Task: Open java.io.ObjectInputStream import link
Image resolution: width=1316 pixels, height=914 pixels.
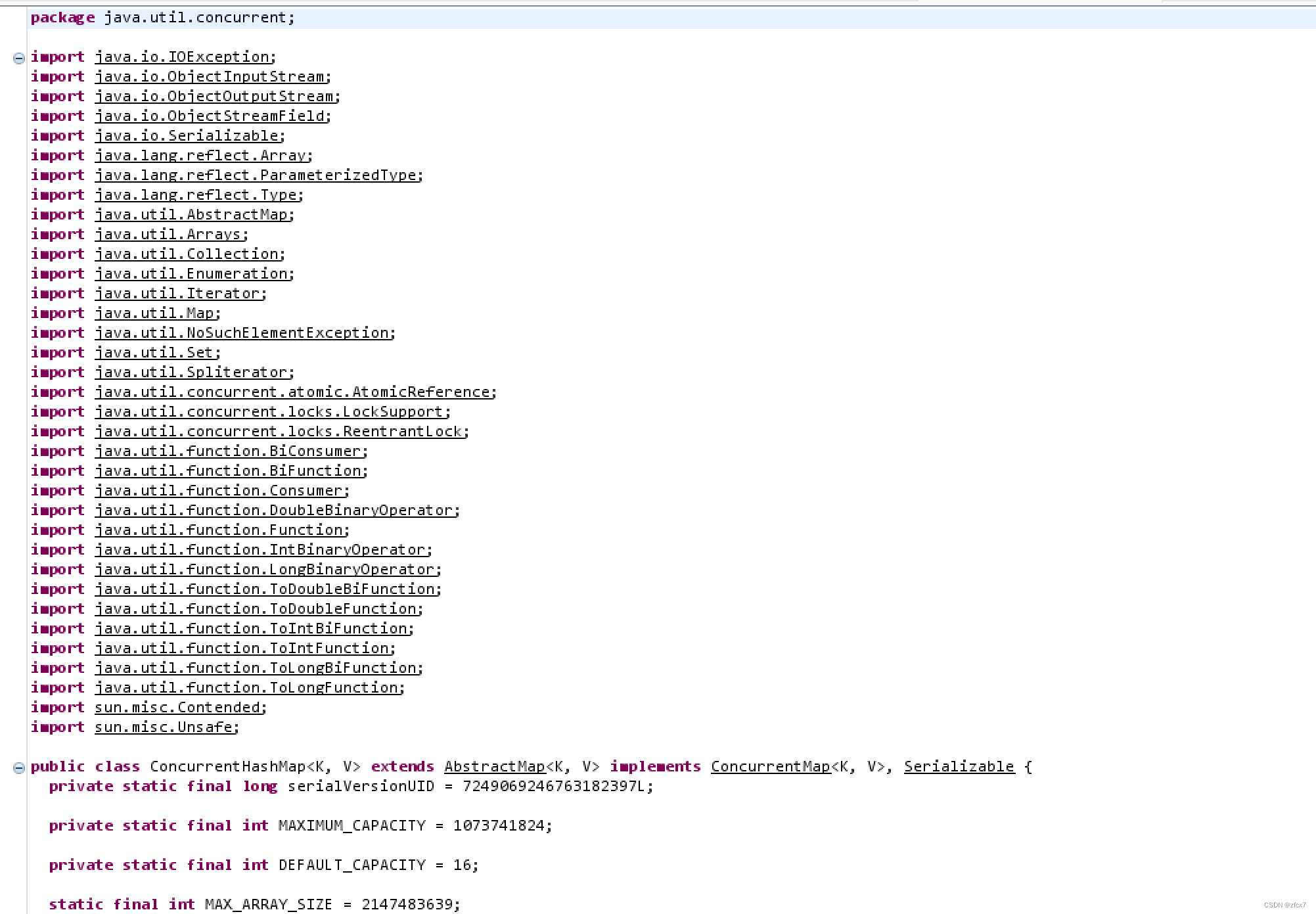Action: point(210,77)
